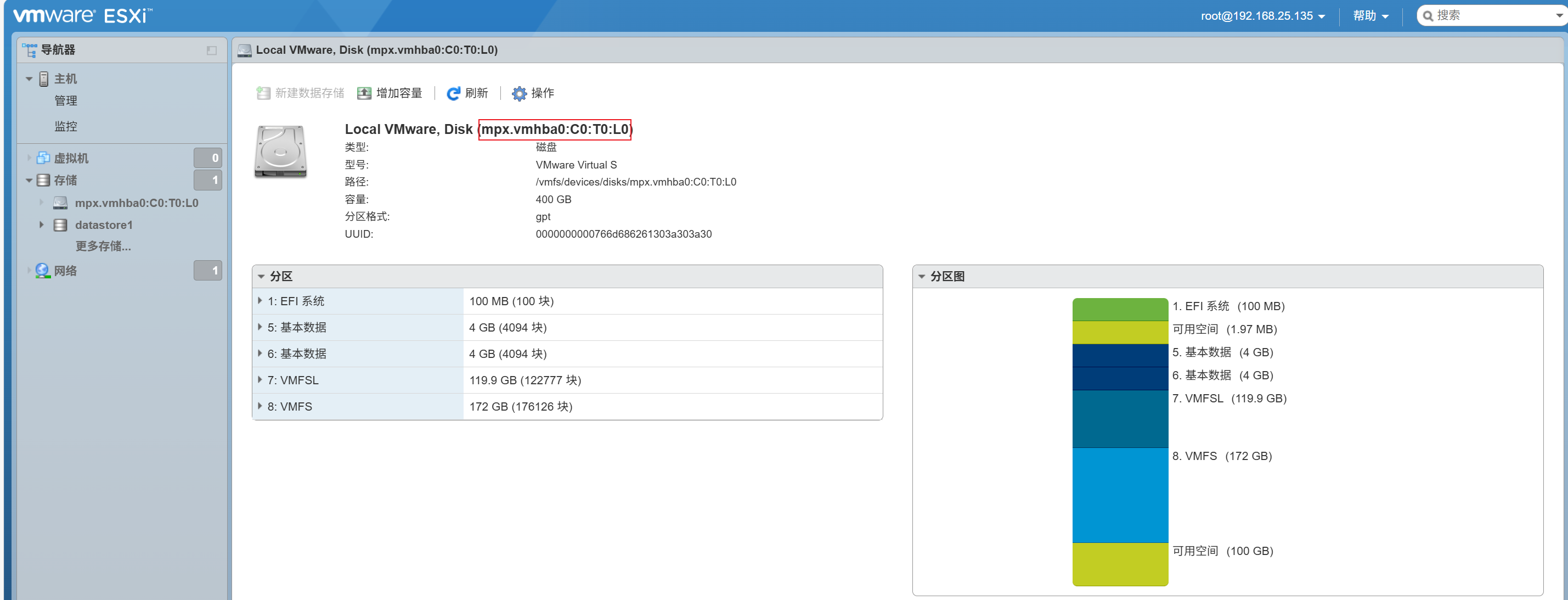Minimize the navigator panel with corner icon
1568x600 pixels.
(x=211, y=51)
